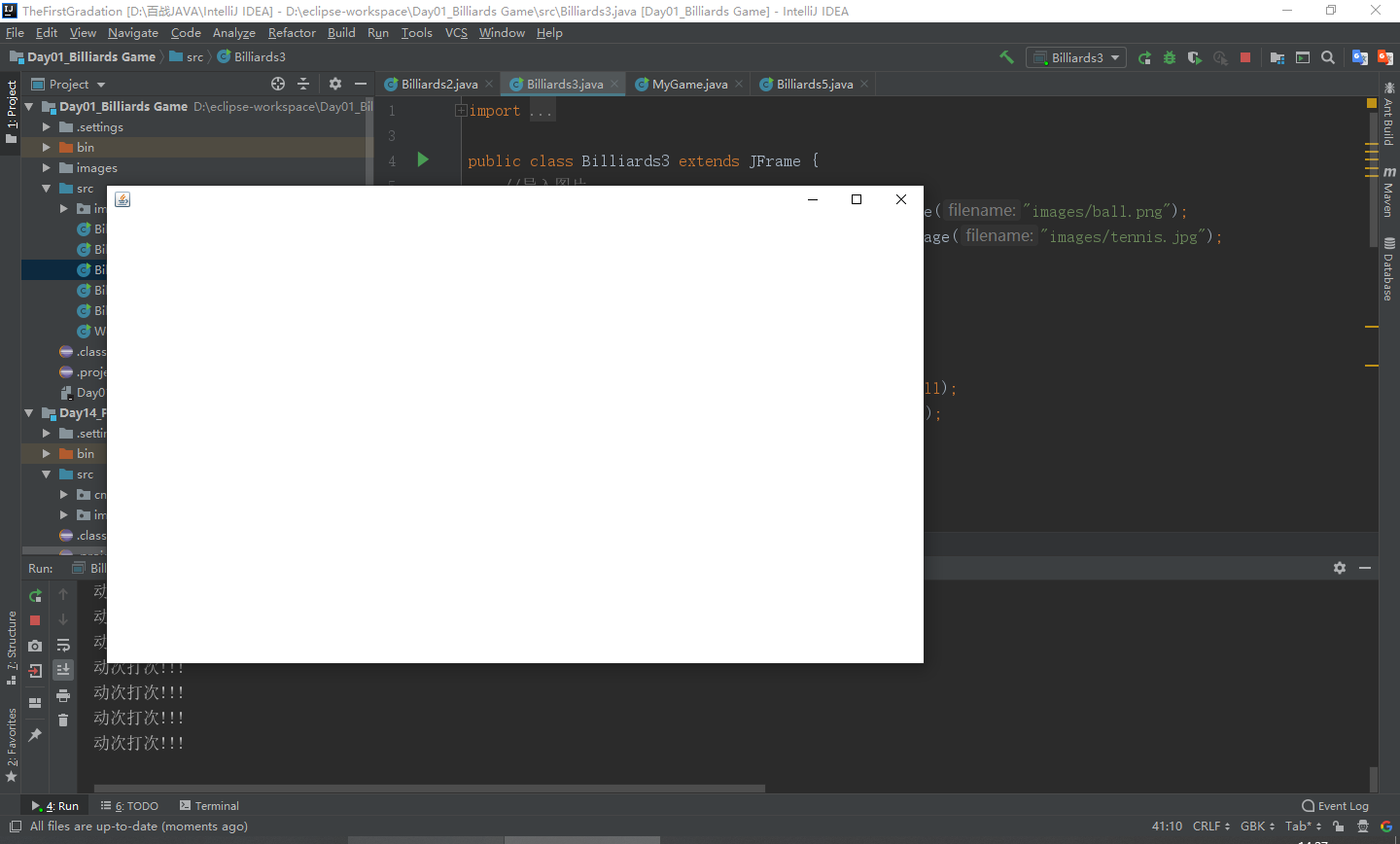Screen dimensions: 1400x844
Task: Open Run panel settings gear
Action: (x=1340, y=568)
